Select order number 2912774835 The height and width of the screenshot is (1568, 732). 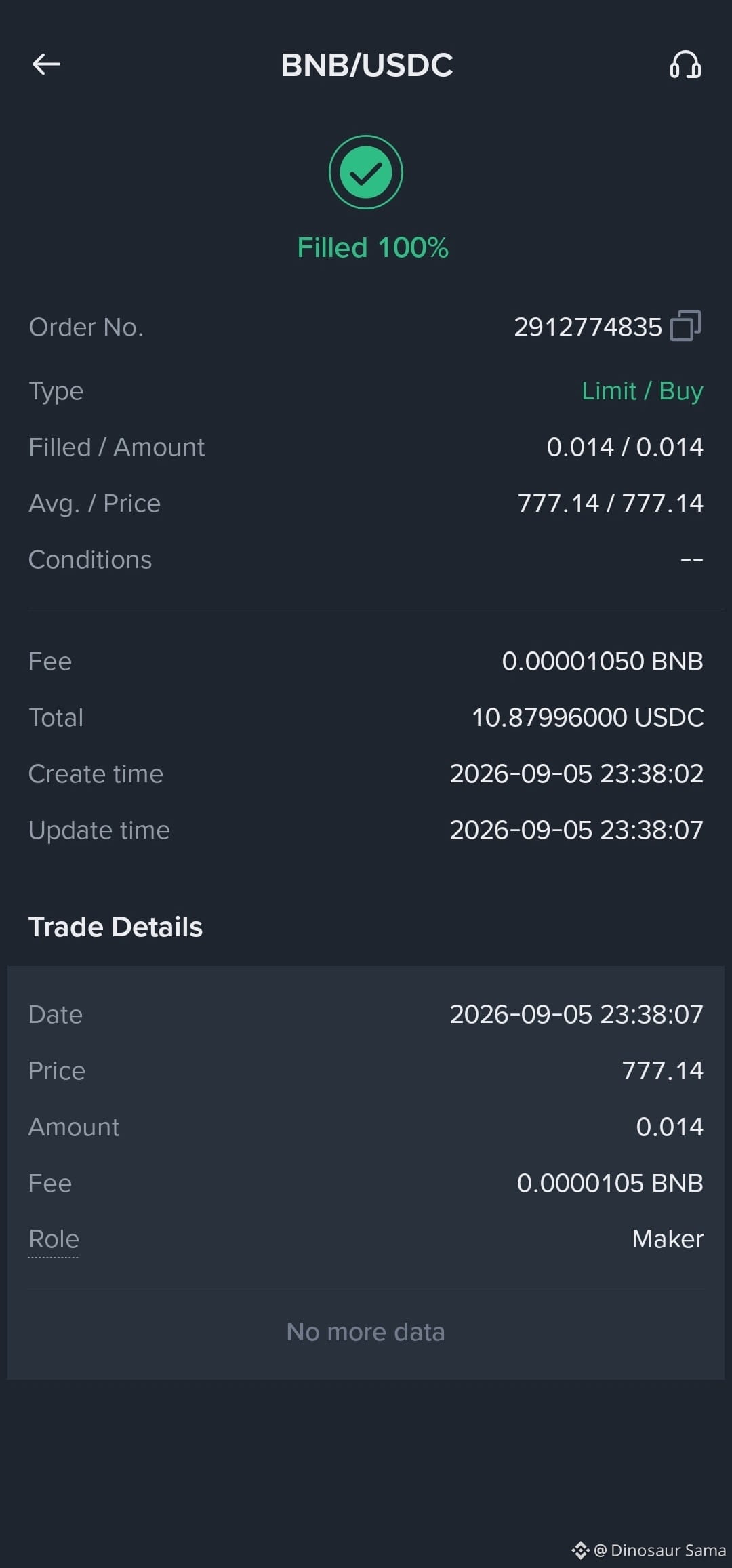click(588, 327)
